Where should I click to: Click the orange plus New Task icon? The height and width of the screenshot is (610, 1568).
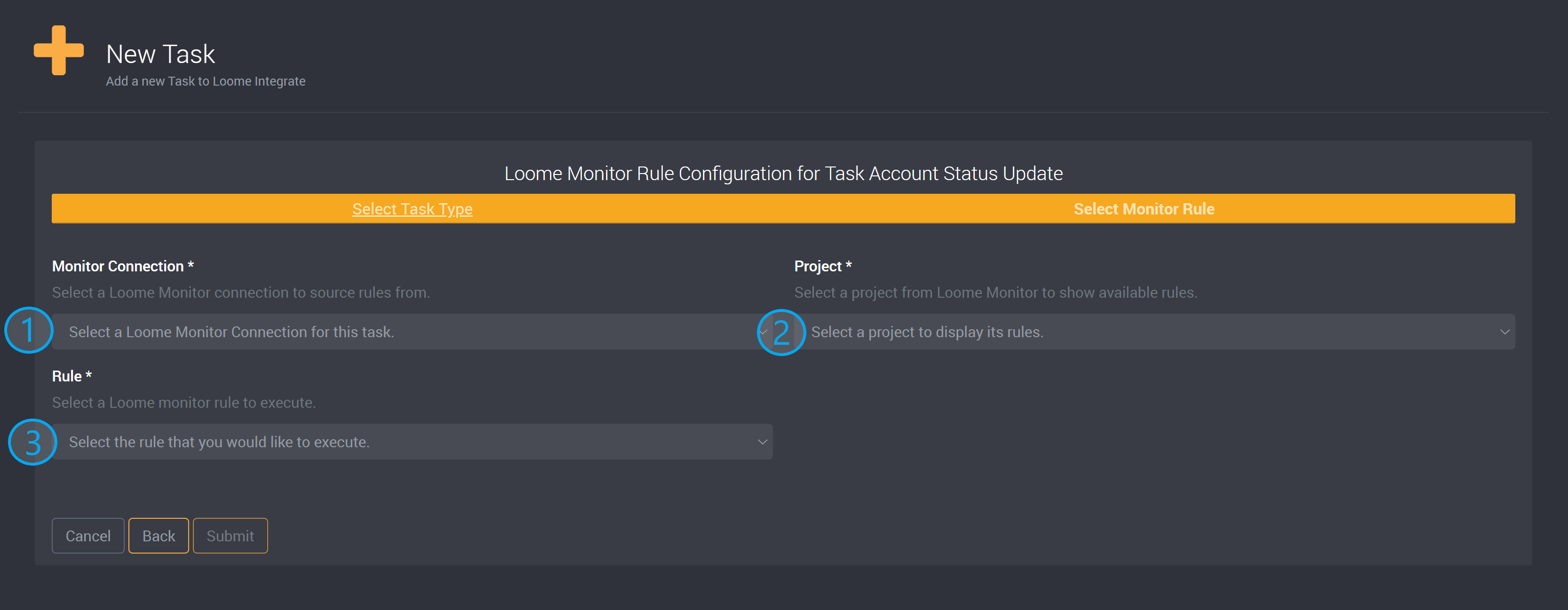click(58, 50)
